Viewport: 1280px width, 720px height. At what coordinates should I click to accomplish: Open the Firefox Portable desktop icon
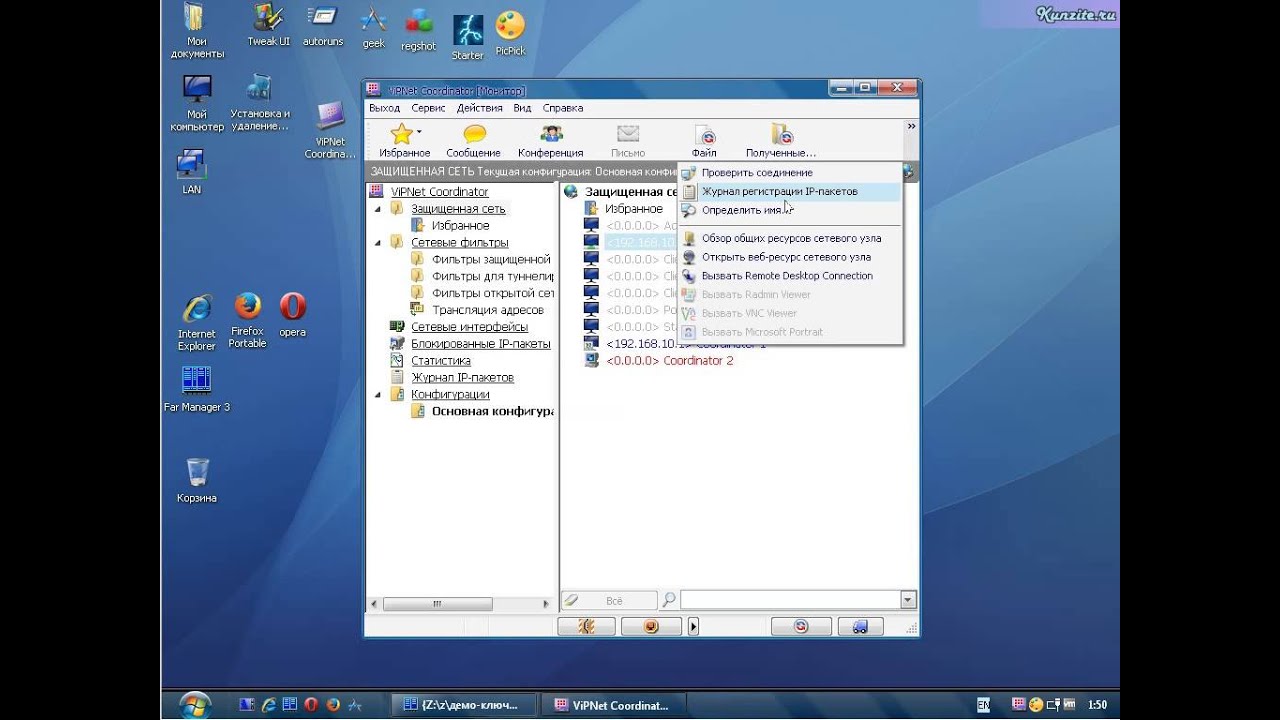(247, 319)
